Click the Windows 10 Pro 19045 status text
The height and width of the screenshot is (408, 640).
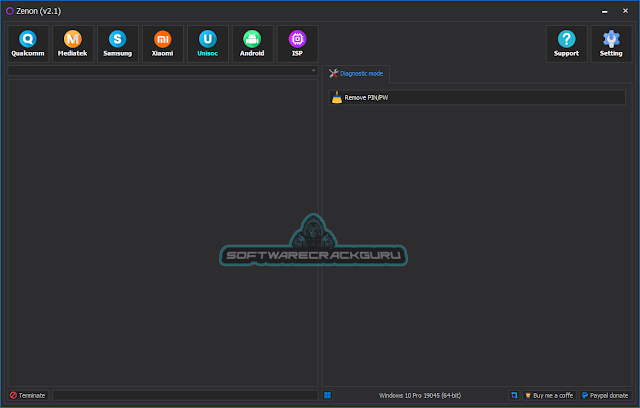click(x=420, y=395)
